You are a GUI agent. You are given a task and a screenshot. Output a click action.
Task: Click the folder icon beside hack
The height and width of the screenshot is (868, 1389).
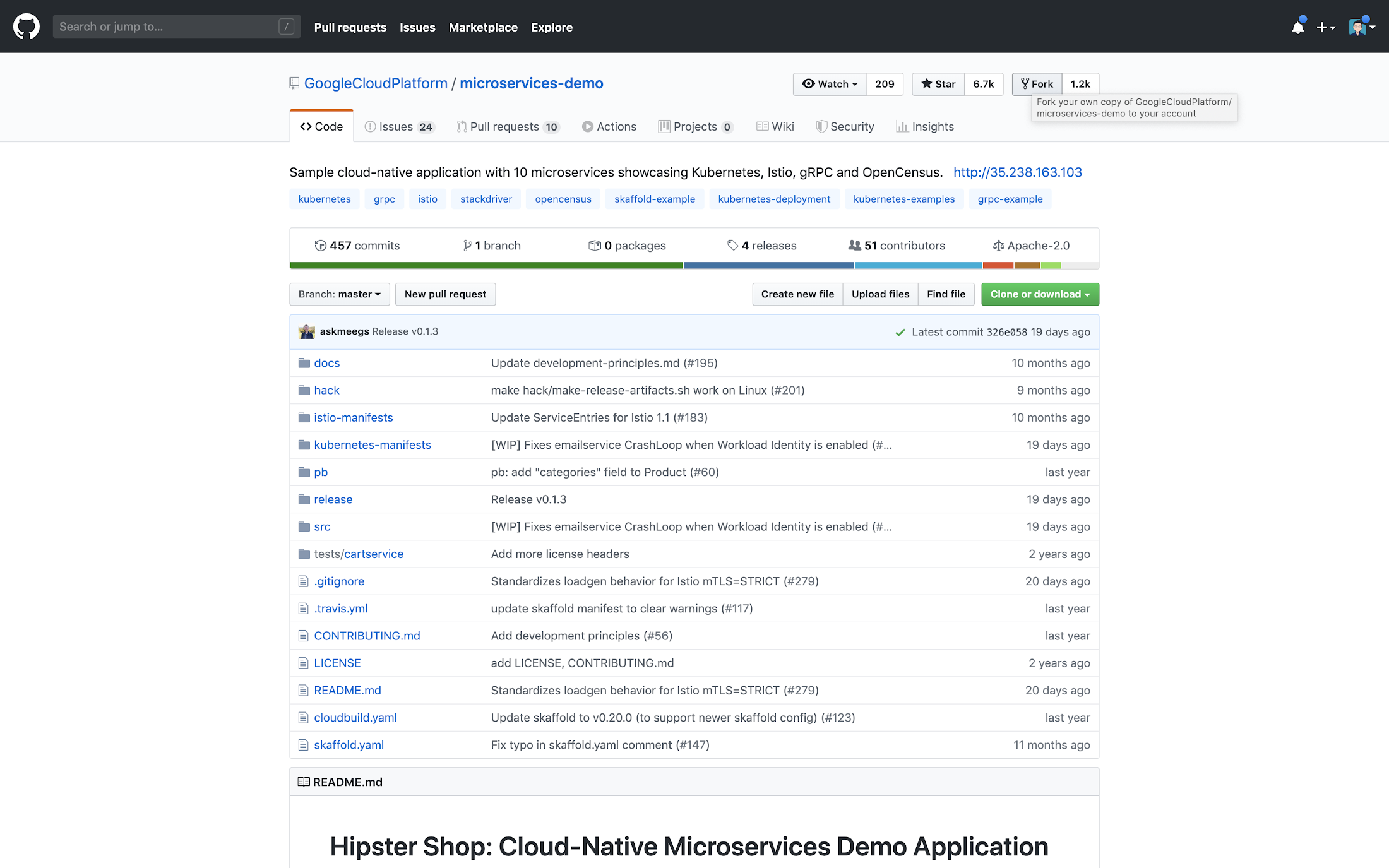tap(304, 390)
